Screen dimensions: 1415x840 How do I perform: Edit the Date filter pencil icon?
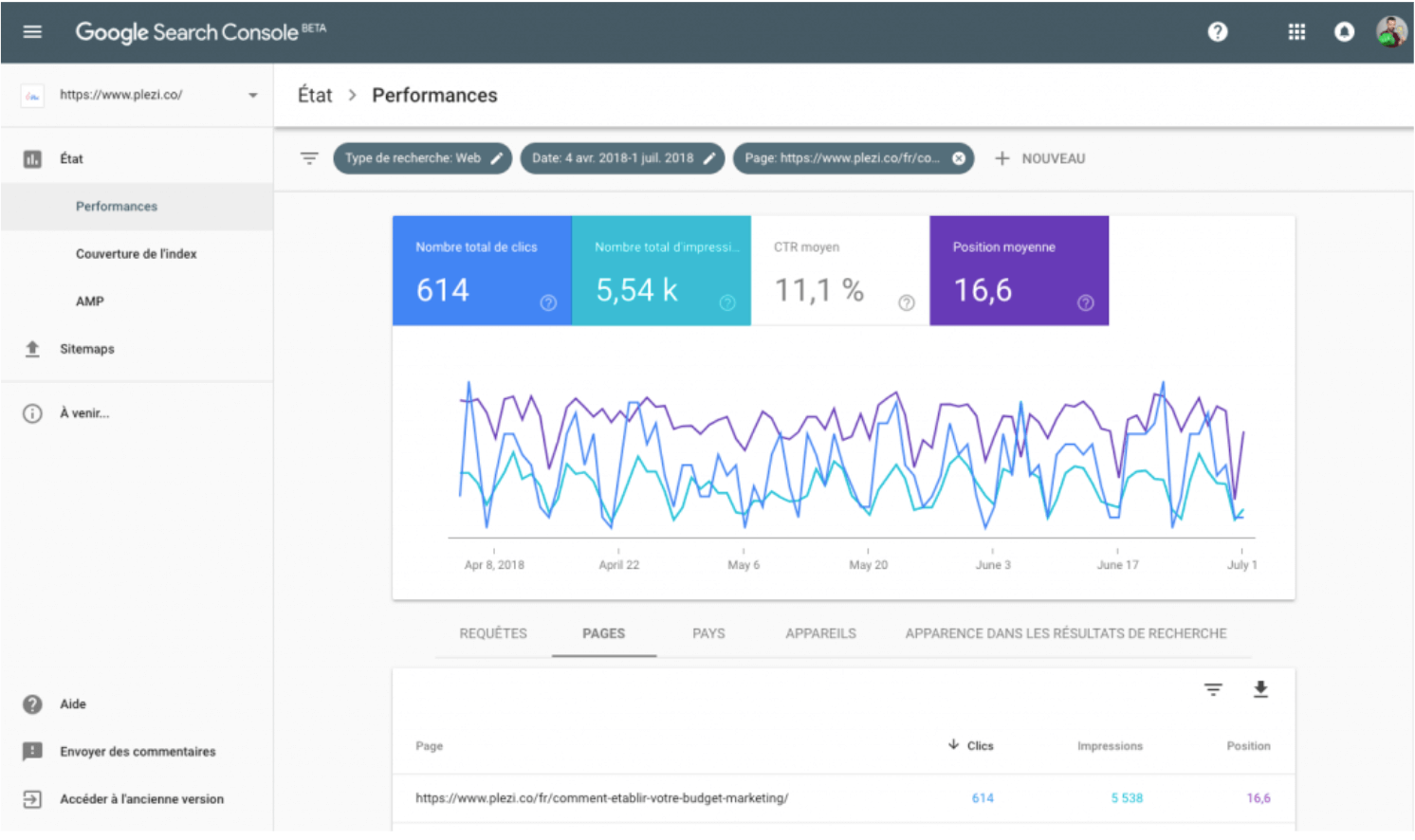708,158
